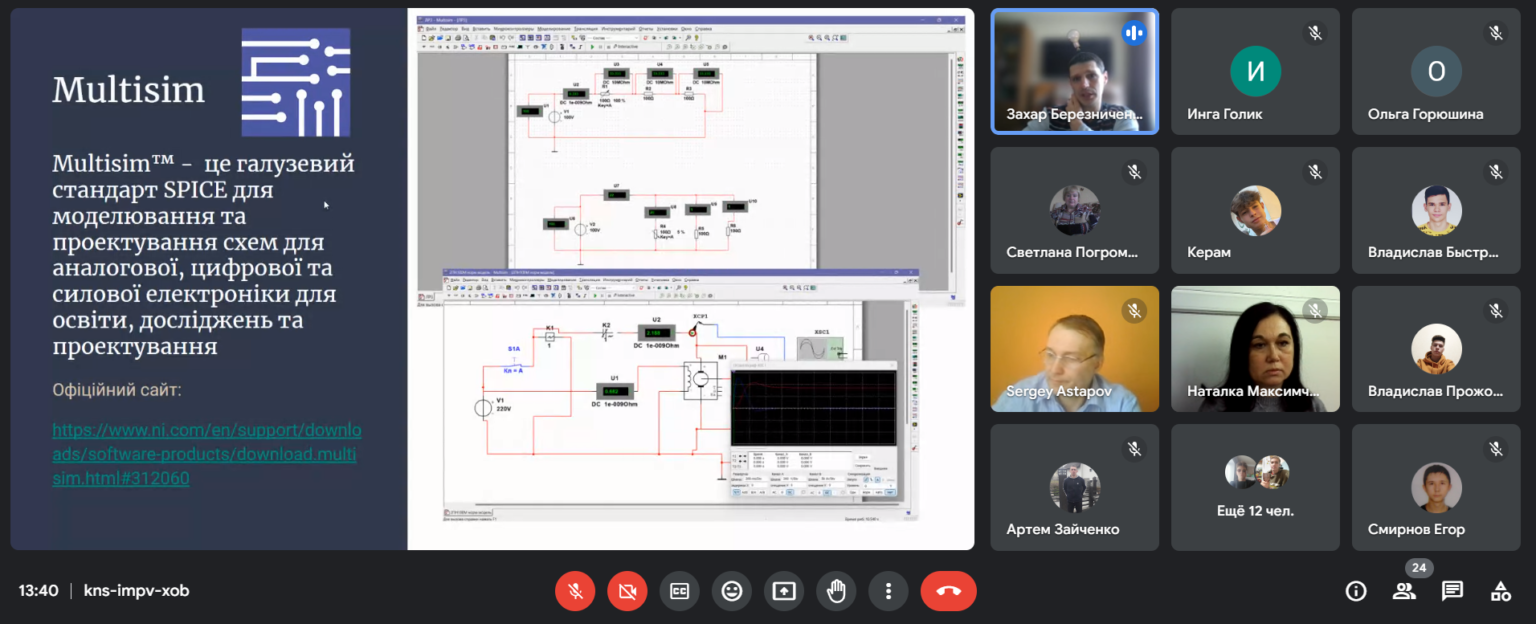1536x624 pixels.
Task: Open more options three-dot menu
Action: pyautogui.click(x=888, y=591)
